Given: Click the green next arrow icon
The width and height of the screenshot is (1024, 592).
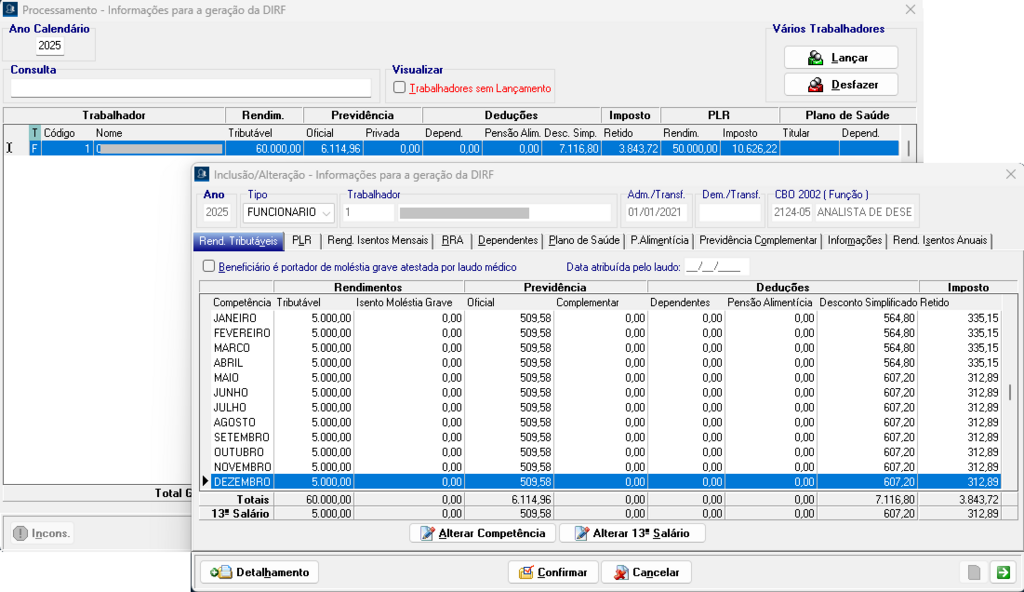Looking at the screenshot, I should [x=1001, y=572].
